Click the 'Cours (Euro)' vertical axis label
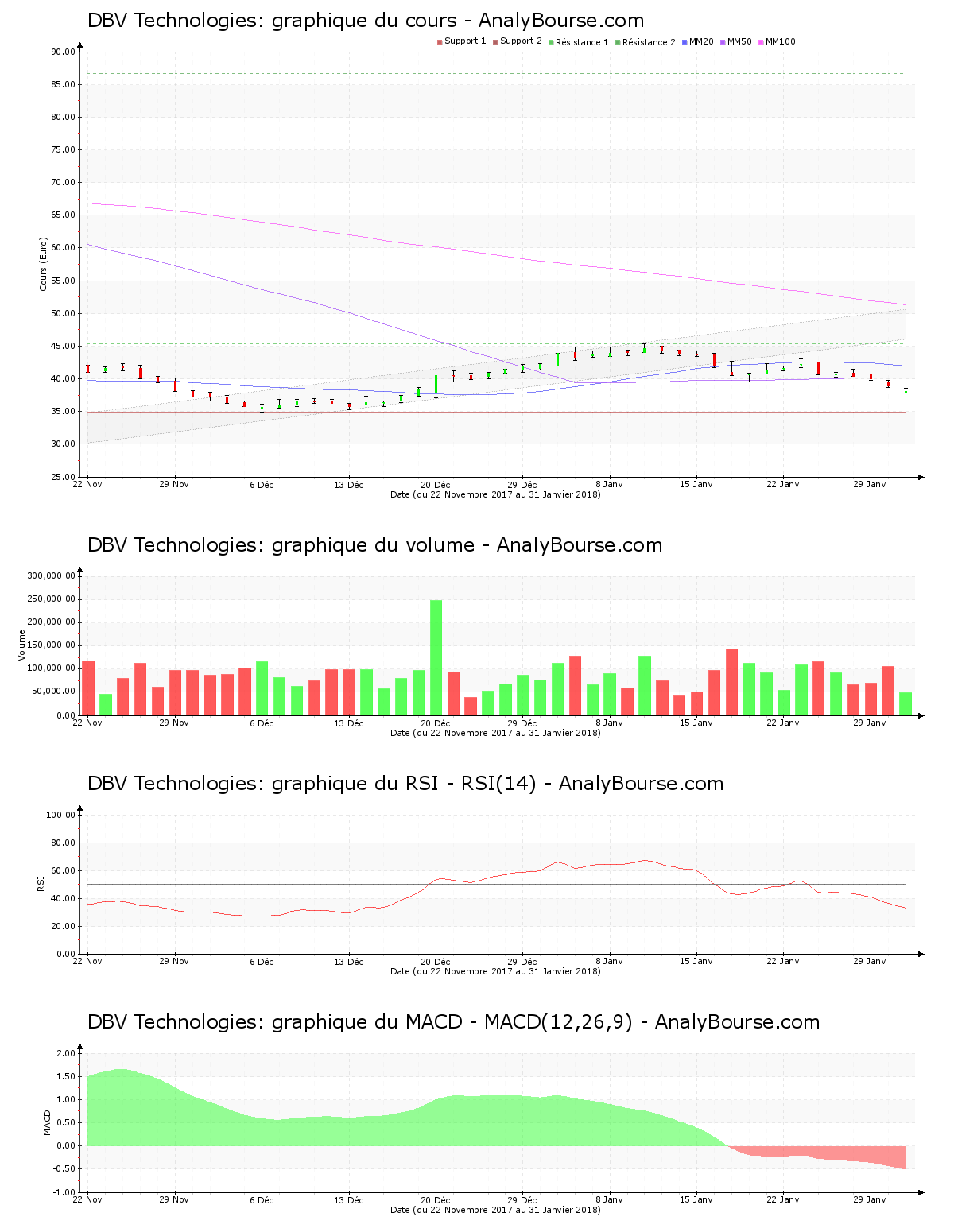This screenshot has width=954, height=1232. click(44, 264)
